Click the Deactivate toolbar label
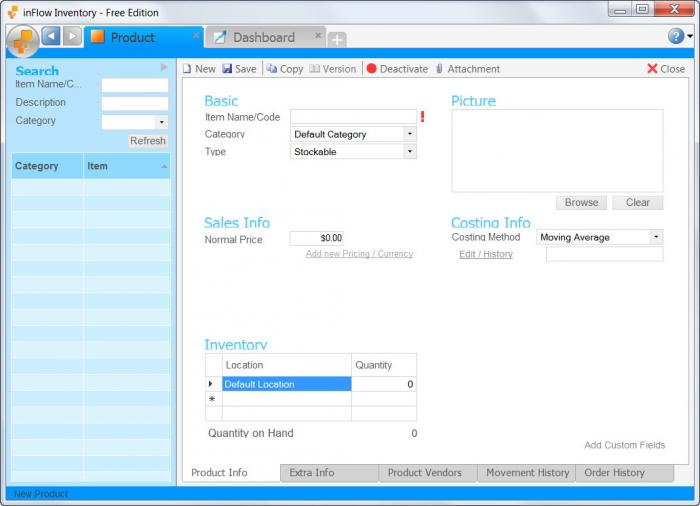This screenshot has width=700, height=506. coord(404,69)
